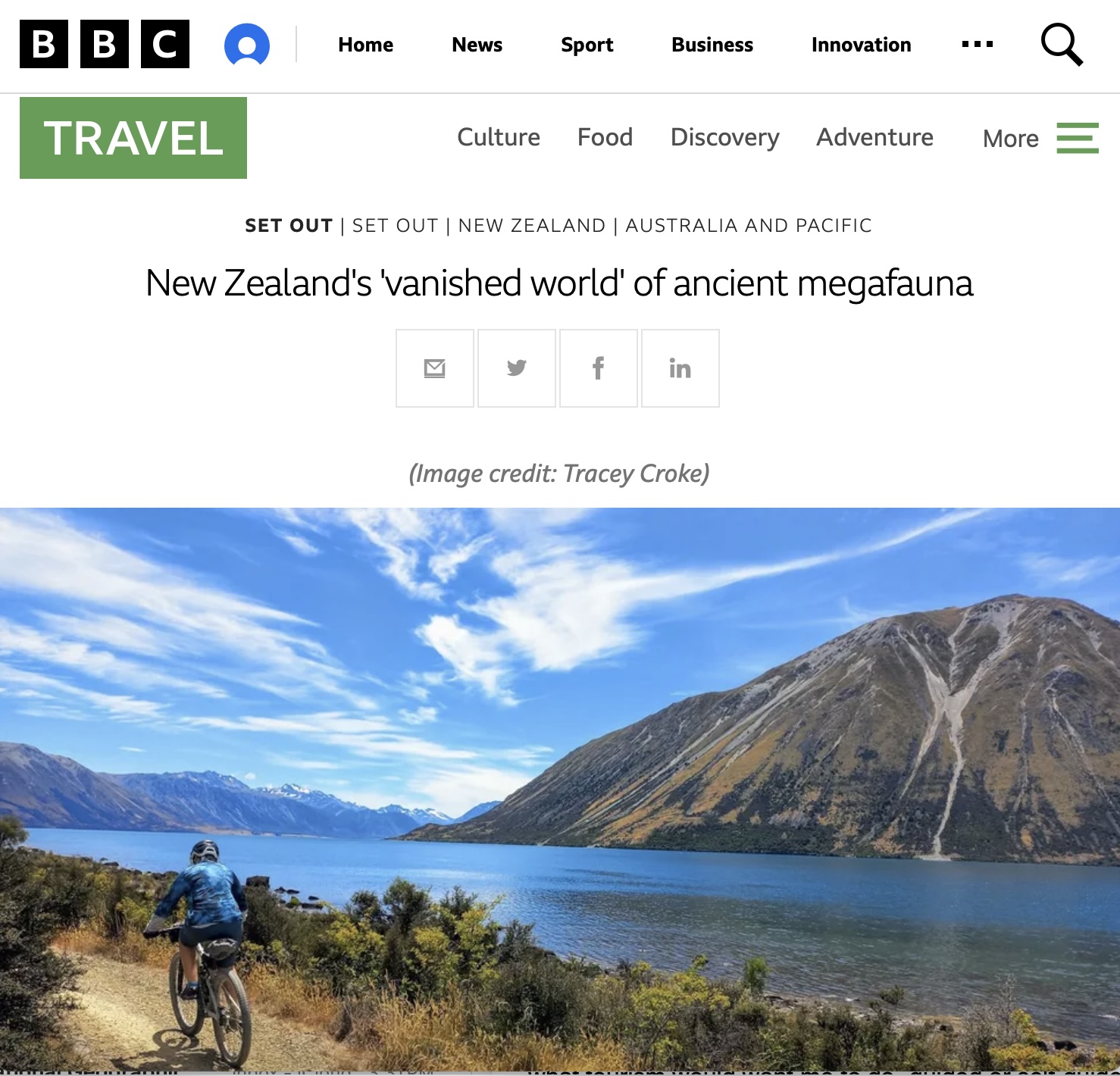Share article on Twitter
The width and height of the screenshot is (1120, 1076).
517,368
